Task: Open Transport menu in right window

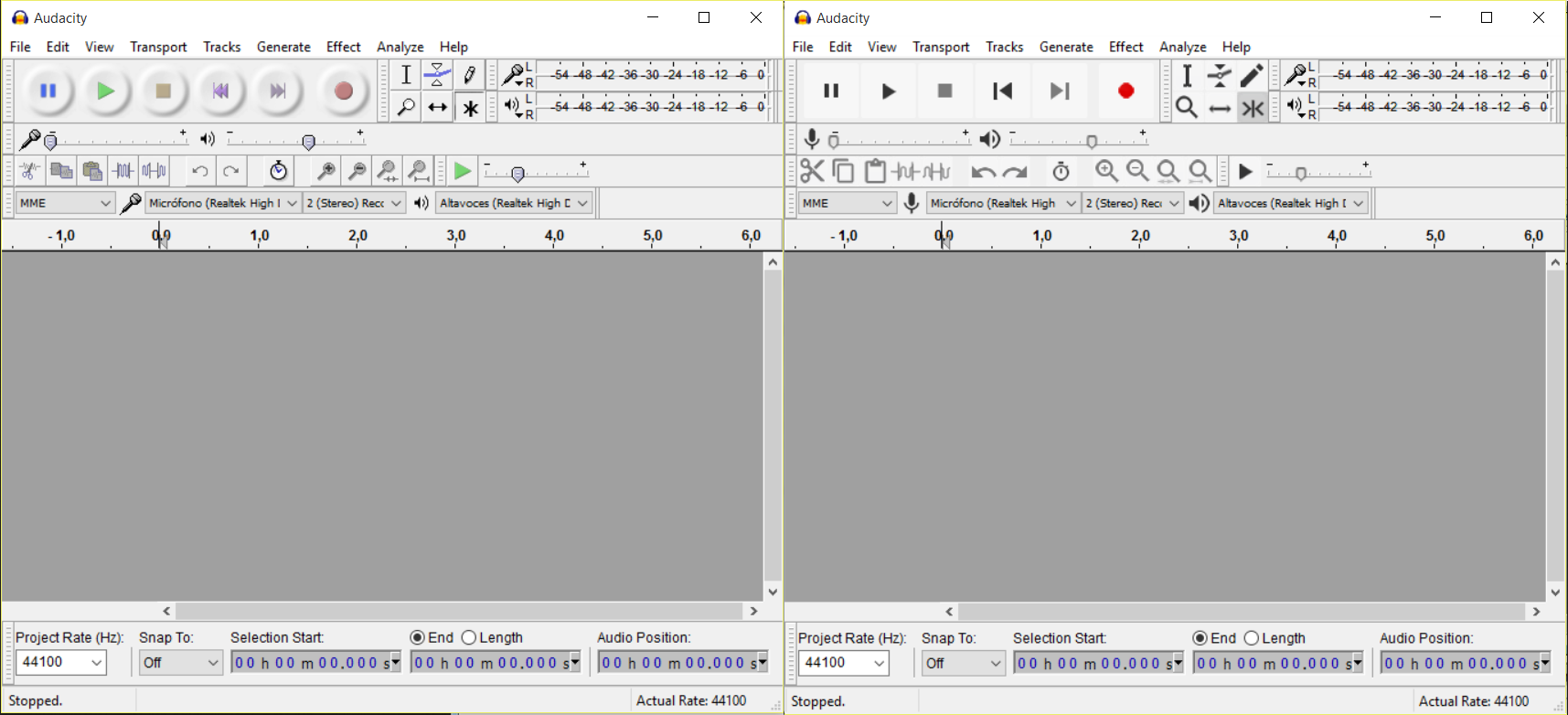Action: click(941, 47)
